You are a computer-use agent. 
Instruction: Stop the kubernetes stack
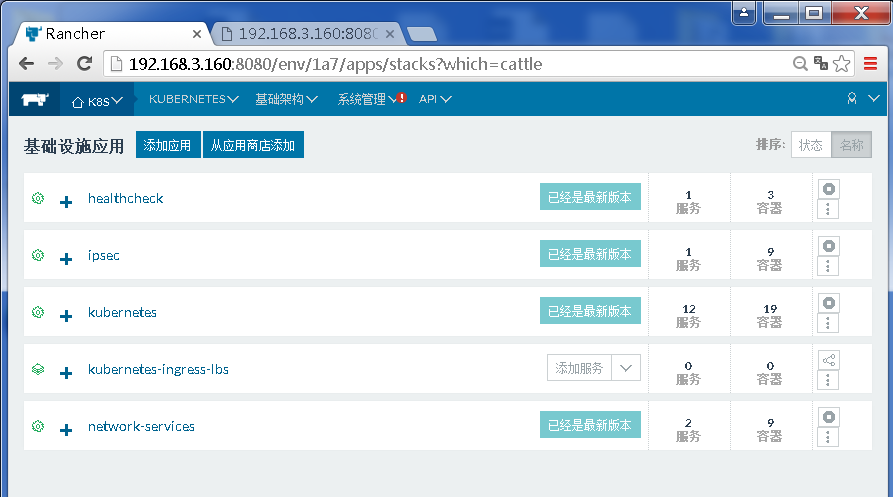(x=829, y=302)
